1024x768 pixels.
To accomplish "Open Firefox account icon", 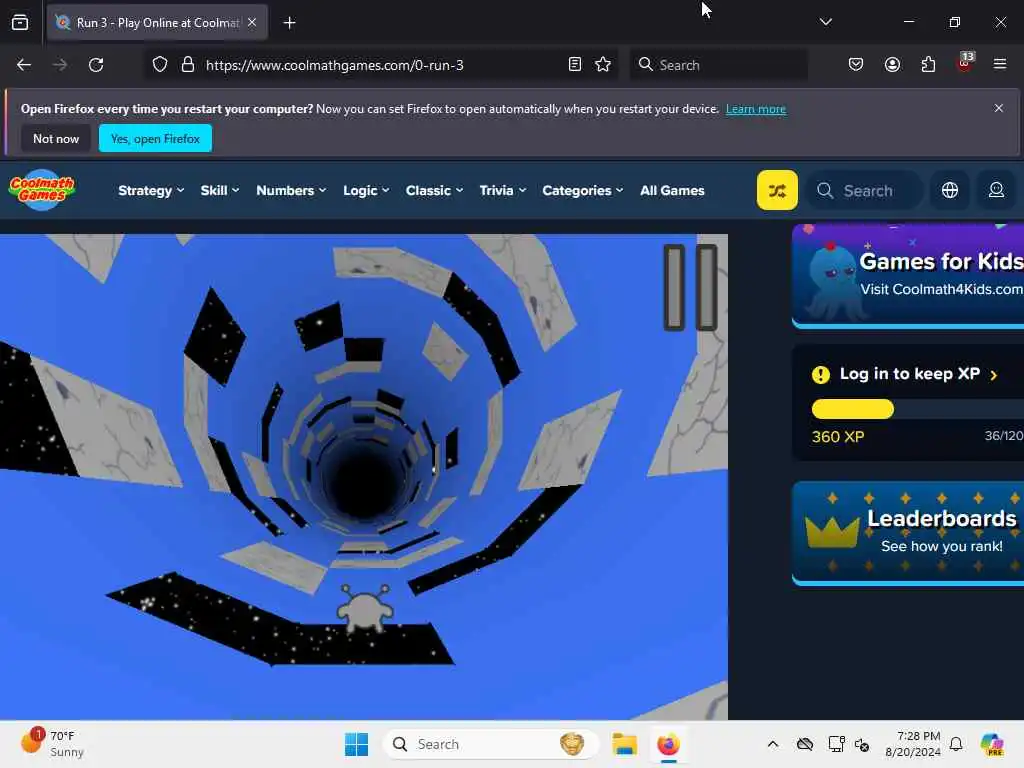I will pyautogui.click(x=892, y=65).
